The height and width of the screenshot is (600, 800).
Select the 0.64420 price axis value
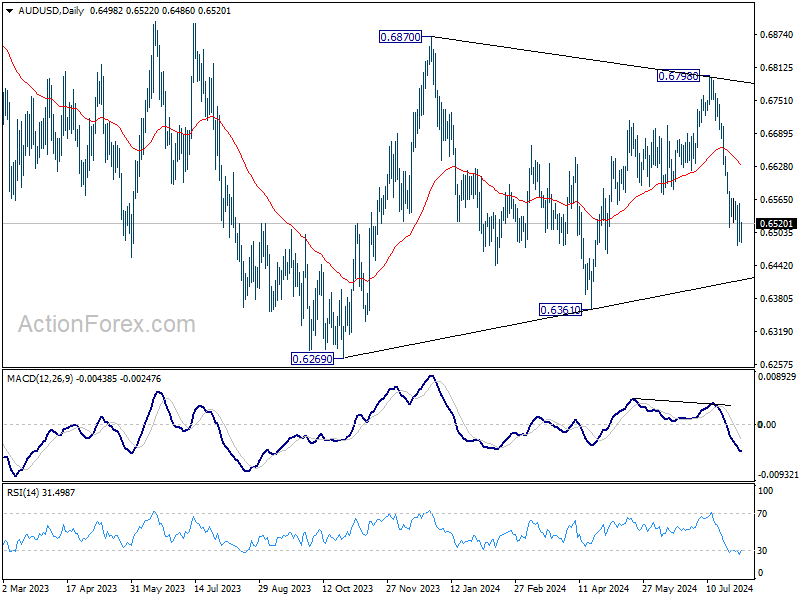777,265
